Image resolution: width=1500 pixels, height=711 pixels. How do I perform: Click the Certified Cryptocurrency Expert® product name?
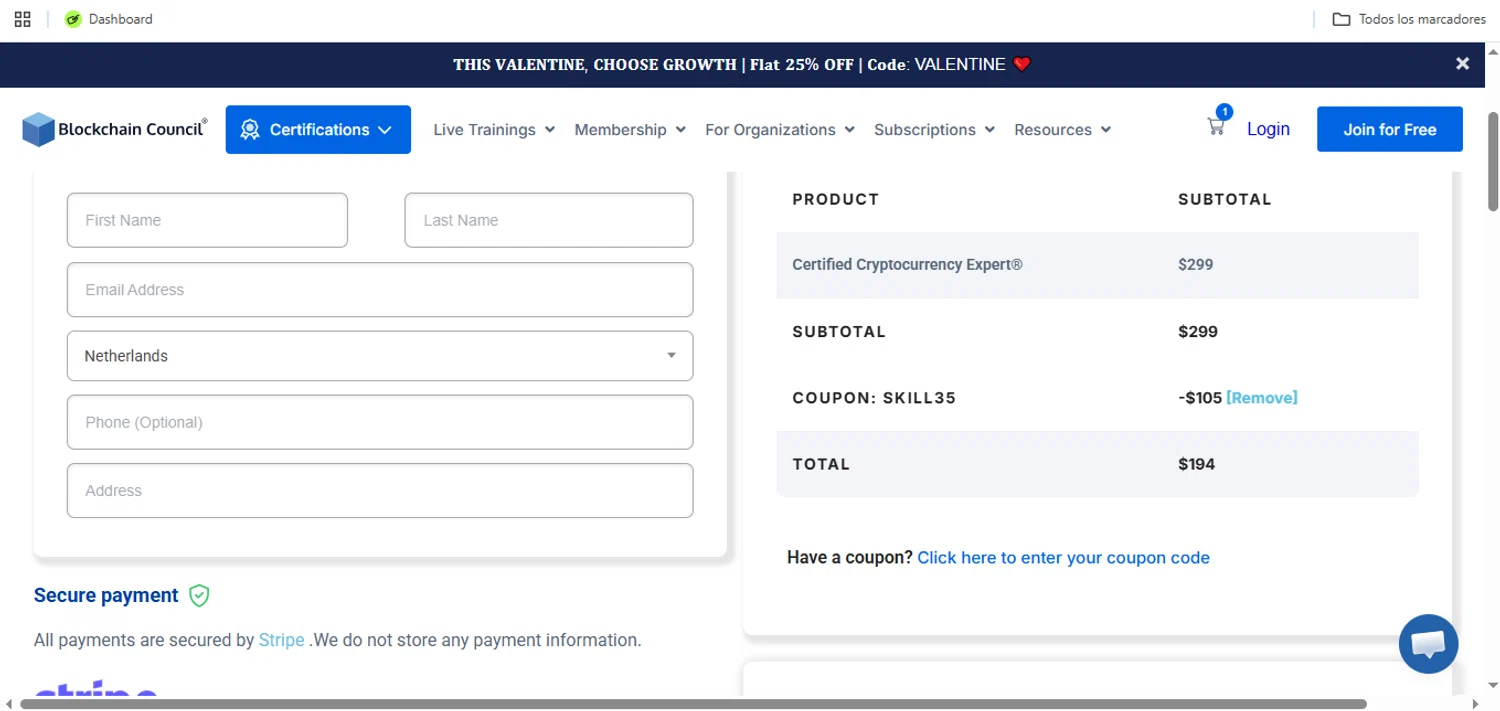coord(907,265)
